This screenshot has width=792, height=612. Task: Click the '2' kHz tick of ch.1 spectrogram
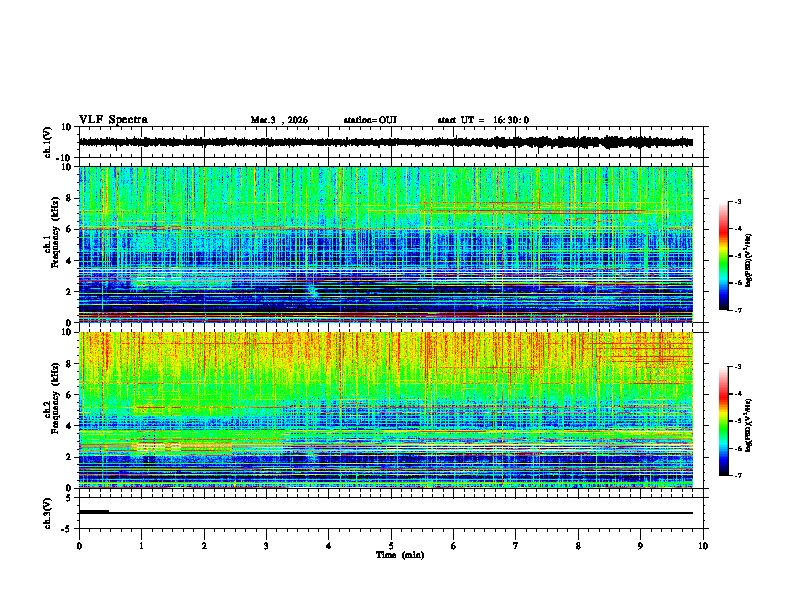pyautogui.click(x=70, y=291)
